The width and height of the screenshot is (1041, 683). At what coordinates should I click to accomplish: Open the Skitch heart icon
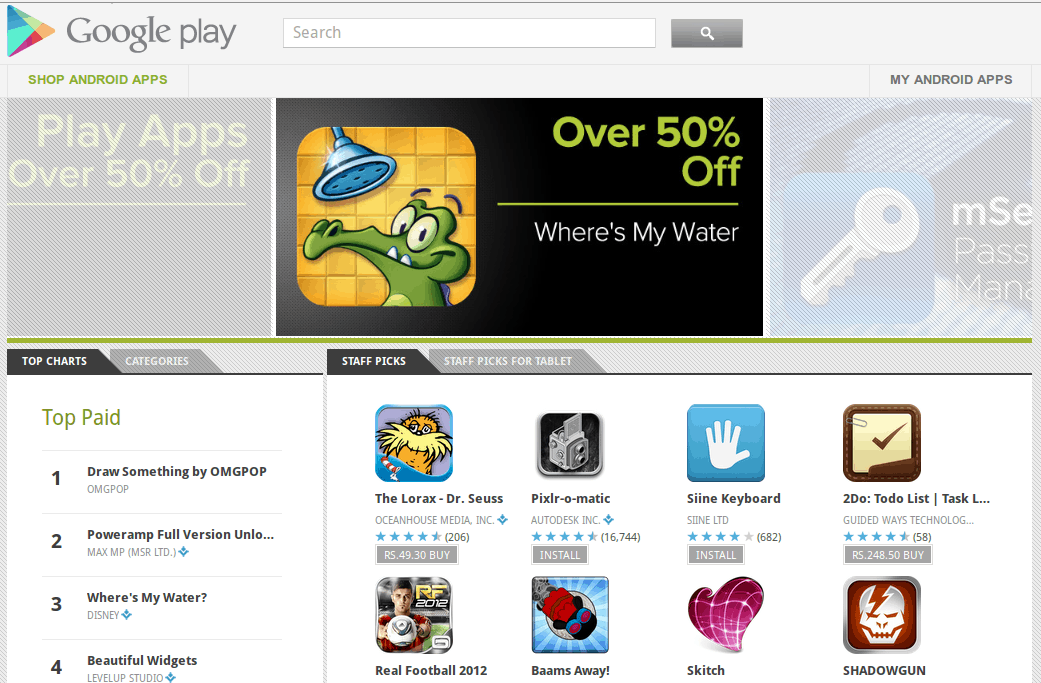[x=726, y=615]
